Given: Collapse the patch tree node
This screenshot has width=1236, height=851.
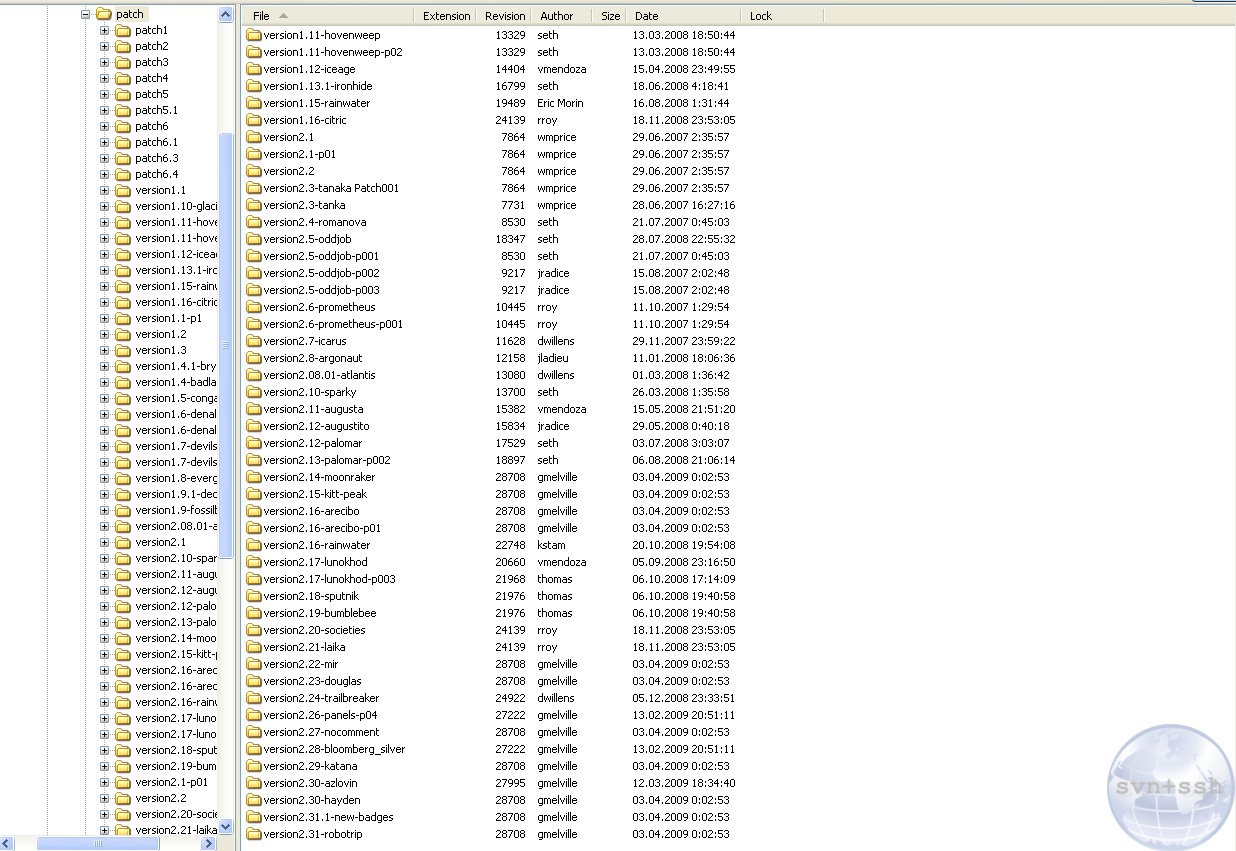Looking at the screenshot, I should (85, 15).
